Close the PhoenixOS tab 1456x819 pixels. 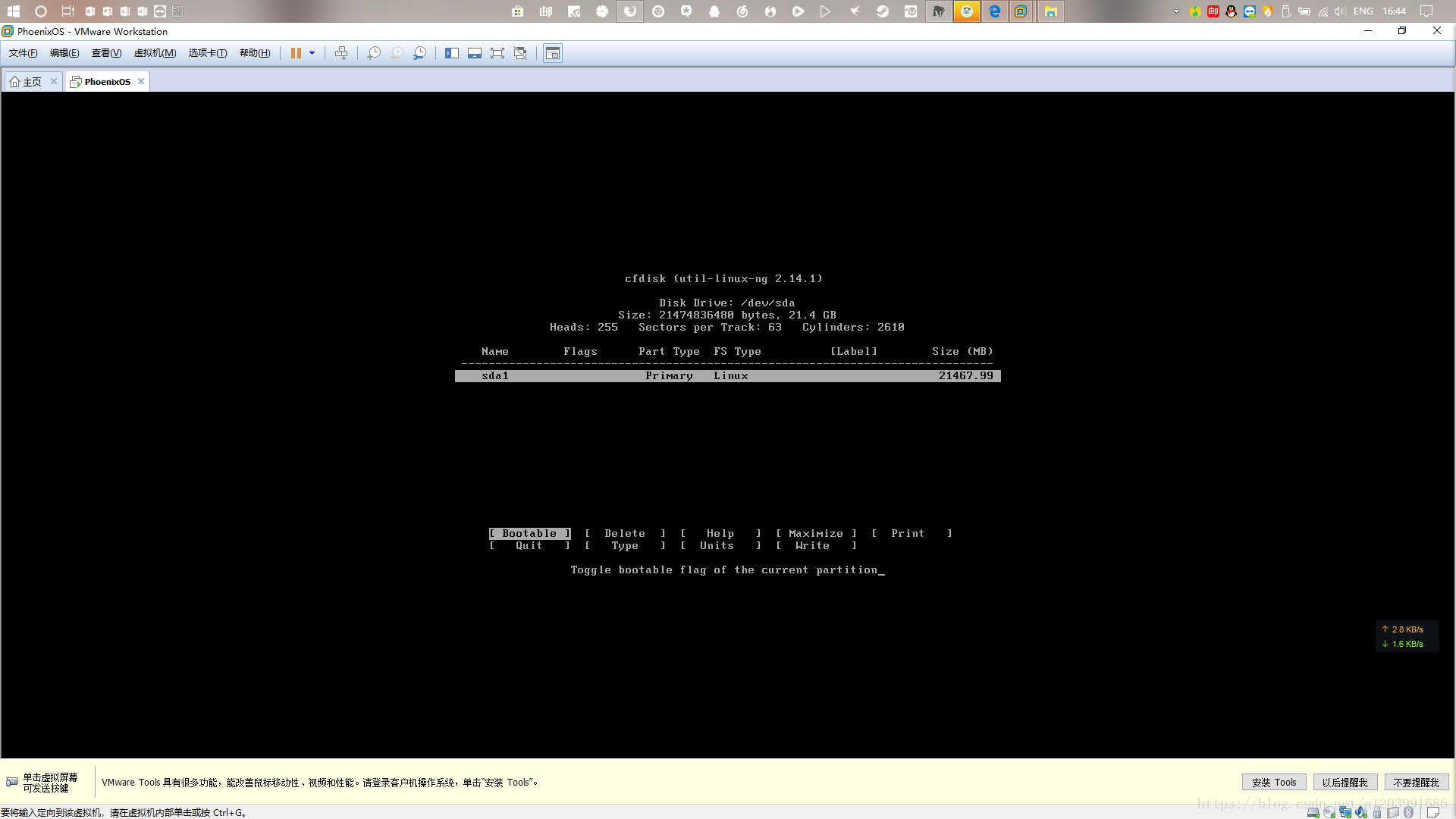pos(141,81)
